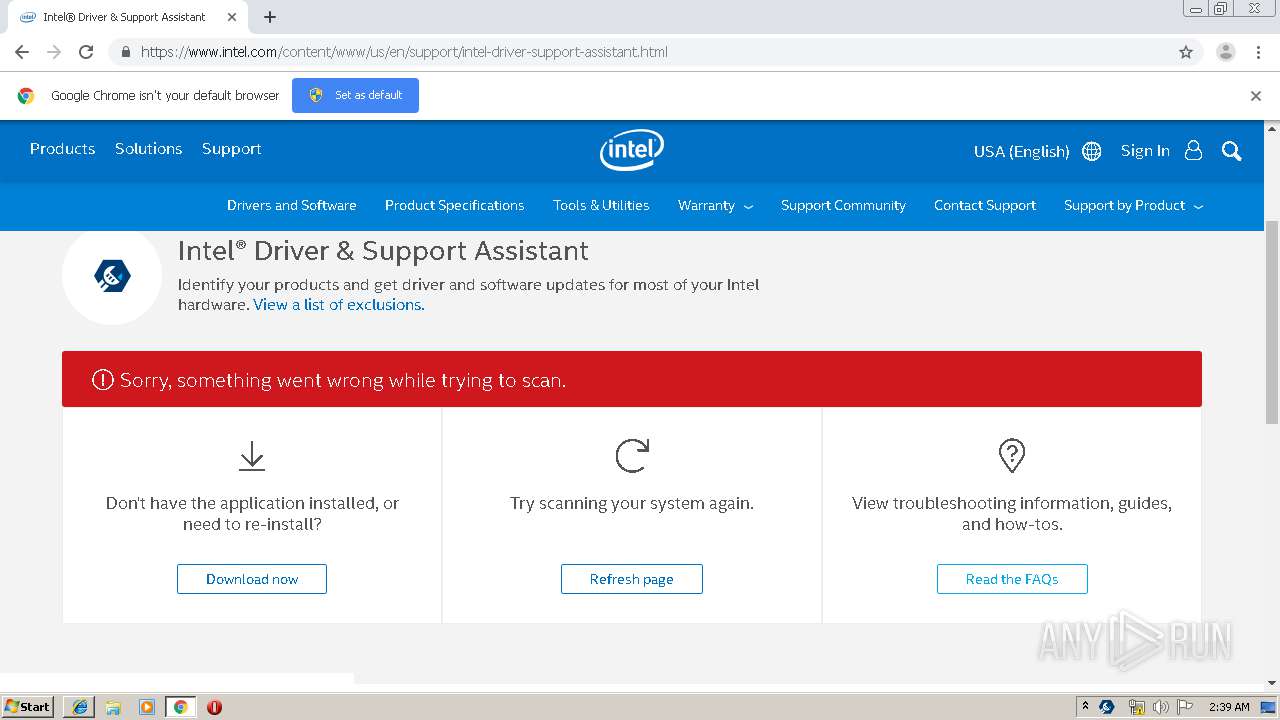The height and width of the screenshot is (720, 1280).
Task: Bookmark this page with star icon
Action: [x=1186, y=52]
